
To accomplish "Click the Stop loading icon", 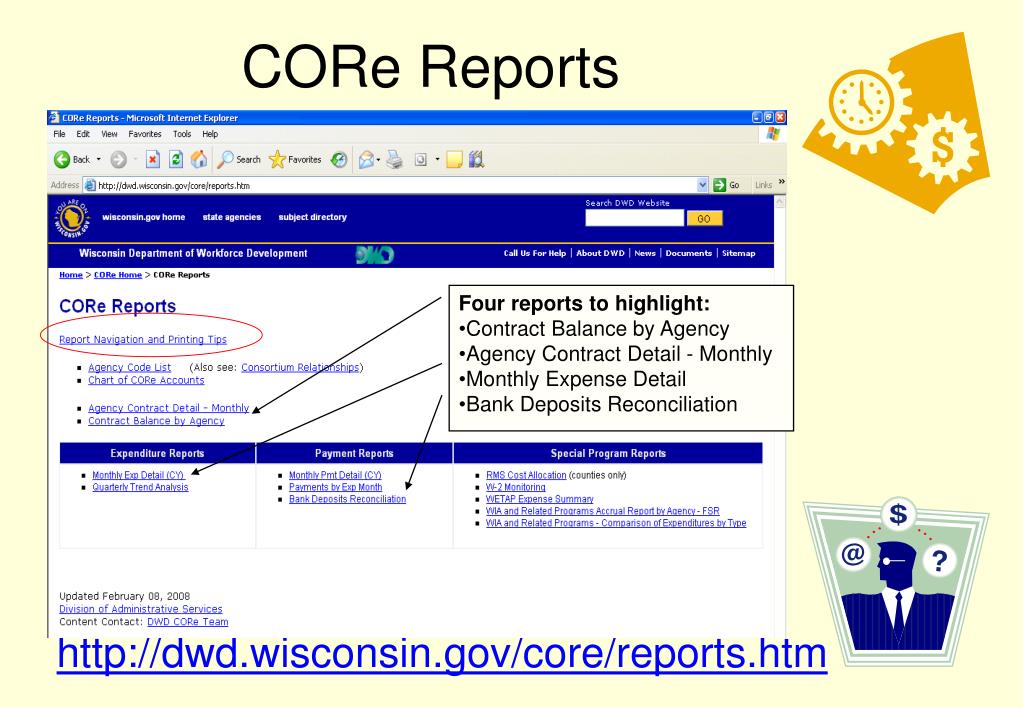I will (x=153, y=159).
